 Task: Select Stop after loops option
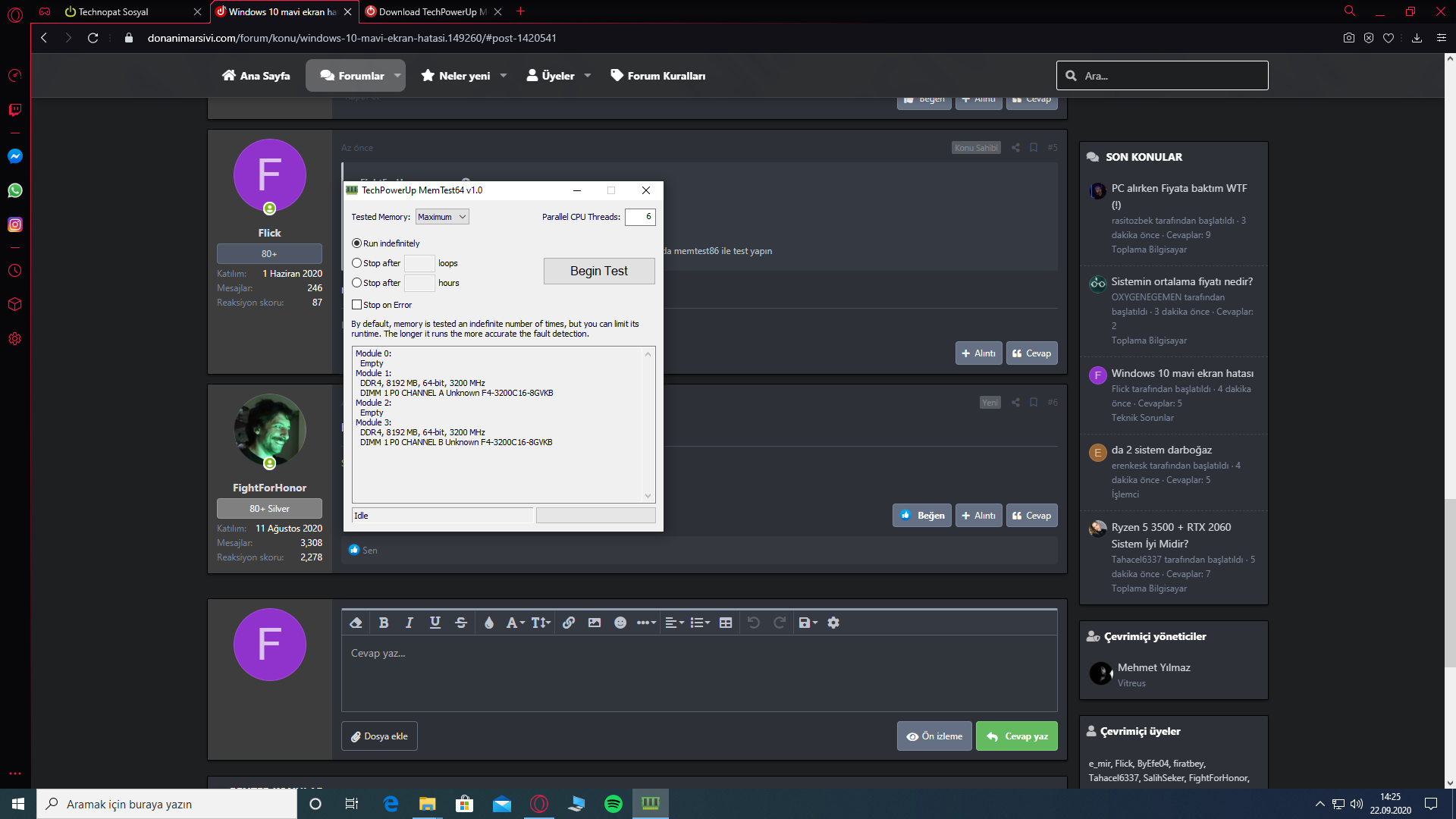pyautogui.click(x=356, y=263)
